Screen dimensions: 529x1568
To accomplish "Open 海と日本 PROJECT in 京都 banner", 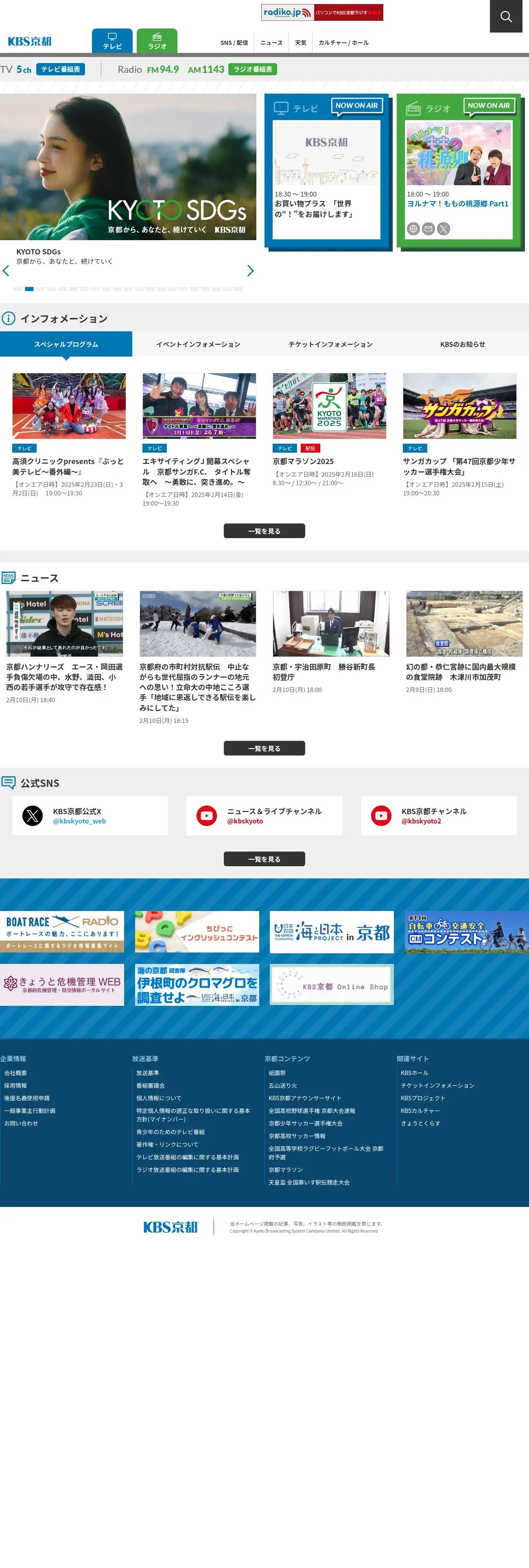I will pos(332,932).
